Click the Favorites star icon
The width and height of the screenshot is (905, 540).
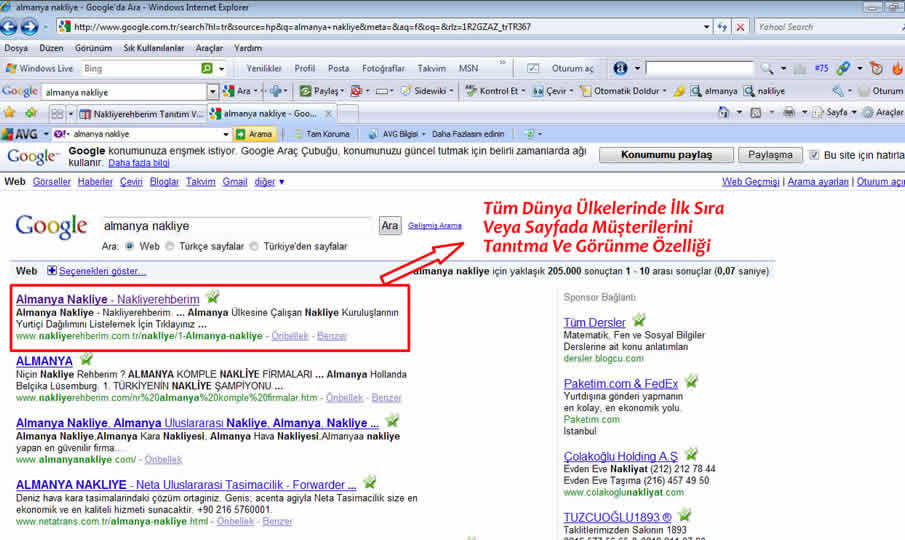click(x=10, y=113)
